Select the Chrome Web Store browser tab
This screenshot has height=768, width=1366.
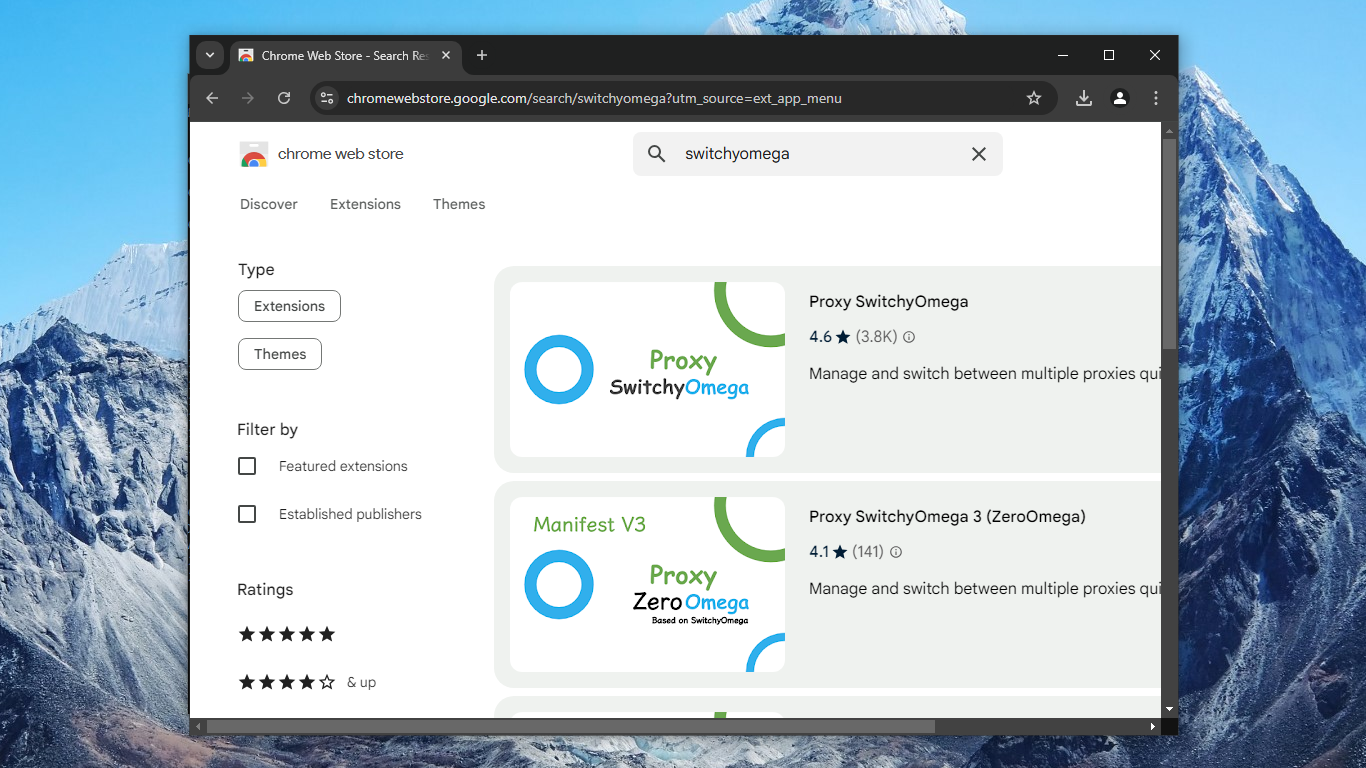coord(345,55)
